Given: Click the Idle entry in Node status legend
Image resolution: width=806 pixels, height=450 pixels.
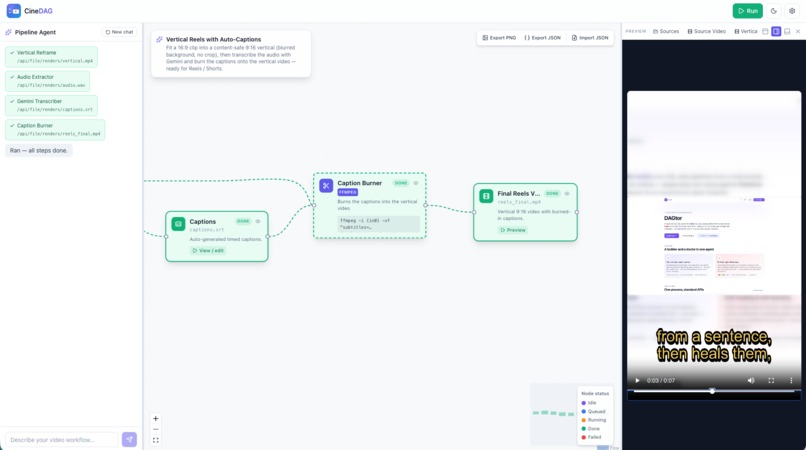Looking at the screenshot, I should coord(589,403).
